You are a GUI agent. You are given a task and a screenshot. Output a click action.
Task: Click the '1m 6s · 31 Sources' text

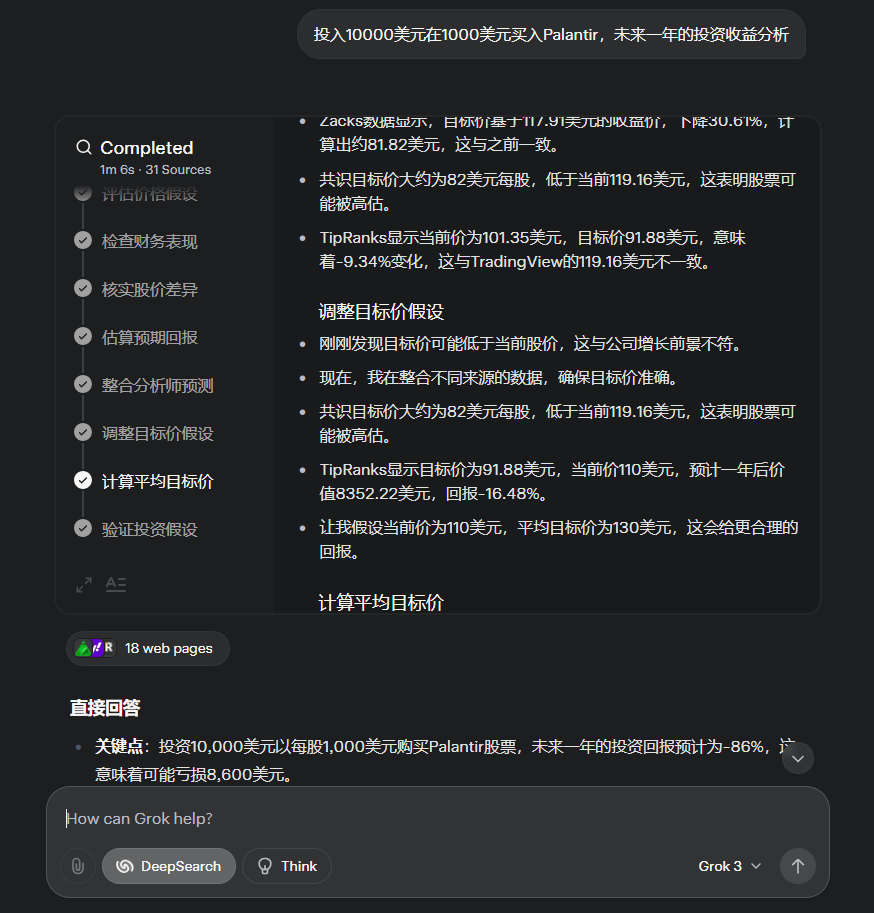point(155,169)
